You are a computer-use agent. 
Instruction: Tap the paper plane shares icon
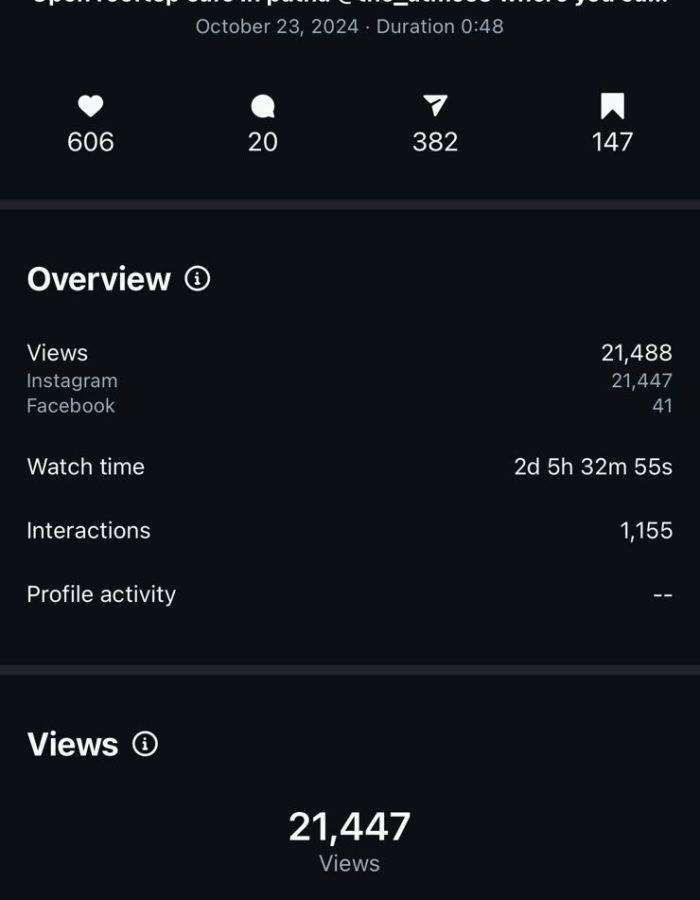[435, 105]
